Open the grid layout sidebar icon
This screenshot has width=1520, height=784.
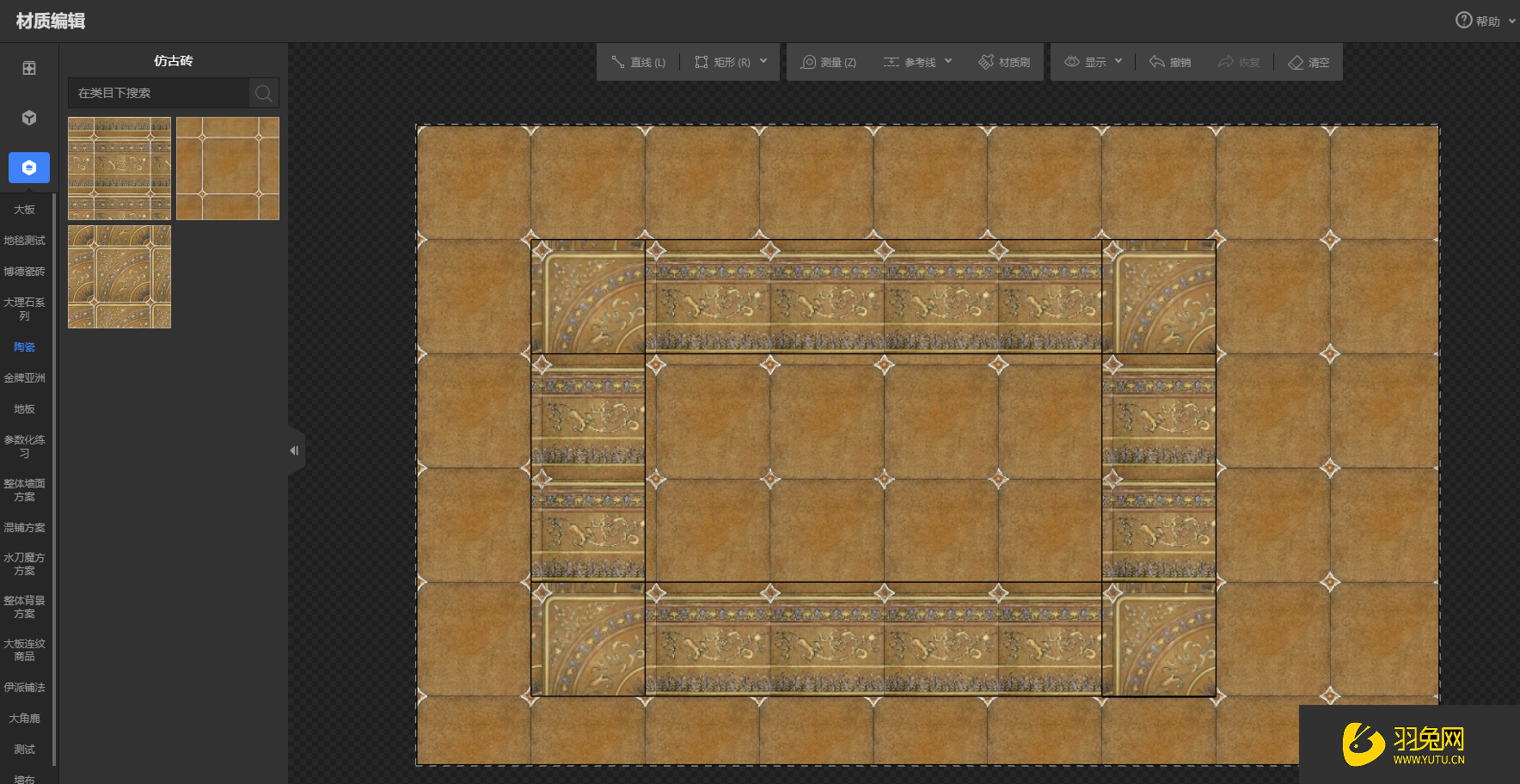coord(29,68)
